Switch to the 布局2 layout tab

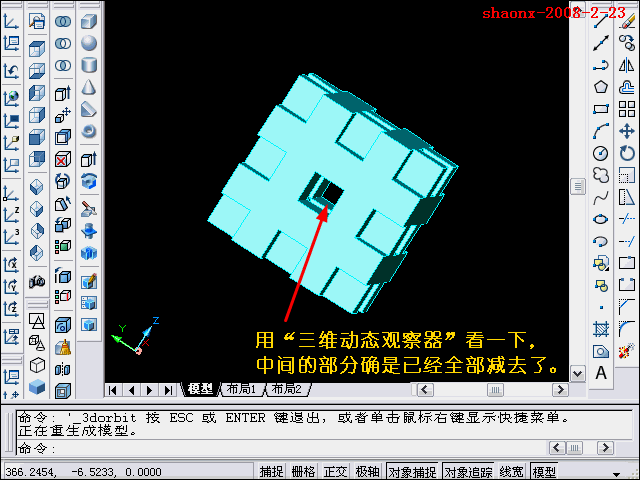pos(287,389)
